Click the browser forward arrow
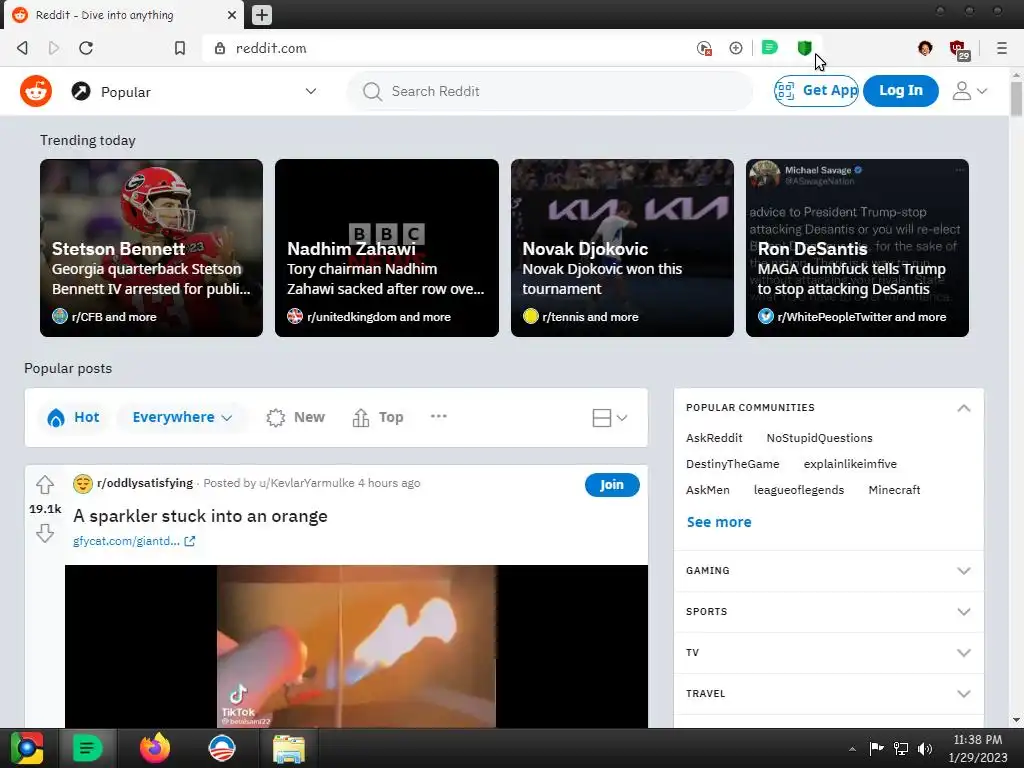This screenshot has height=768, width=1024. tap(54, 48)
